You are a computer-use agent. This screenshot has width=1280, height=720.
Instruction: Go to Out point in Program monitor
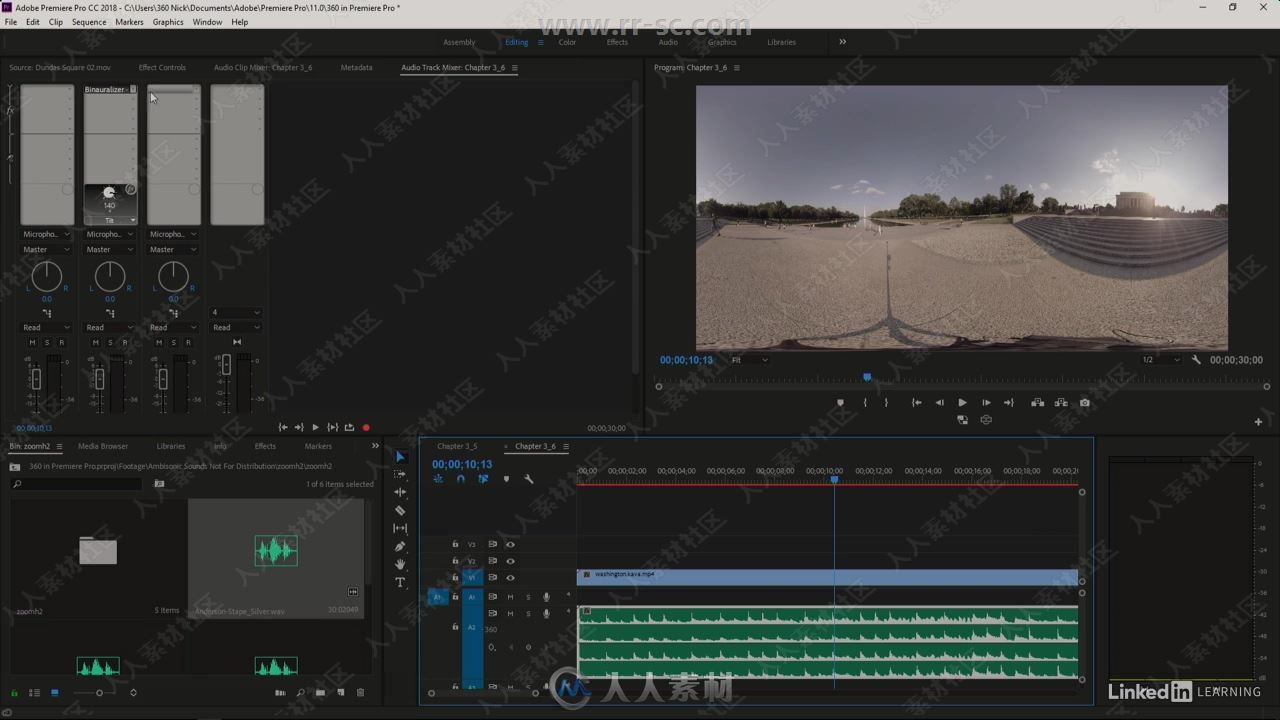point(1009,403)
